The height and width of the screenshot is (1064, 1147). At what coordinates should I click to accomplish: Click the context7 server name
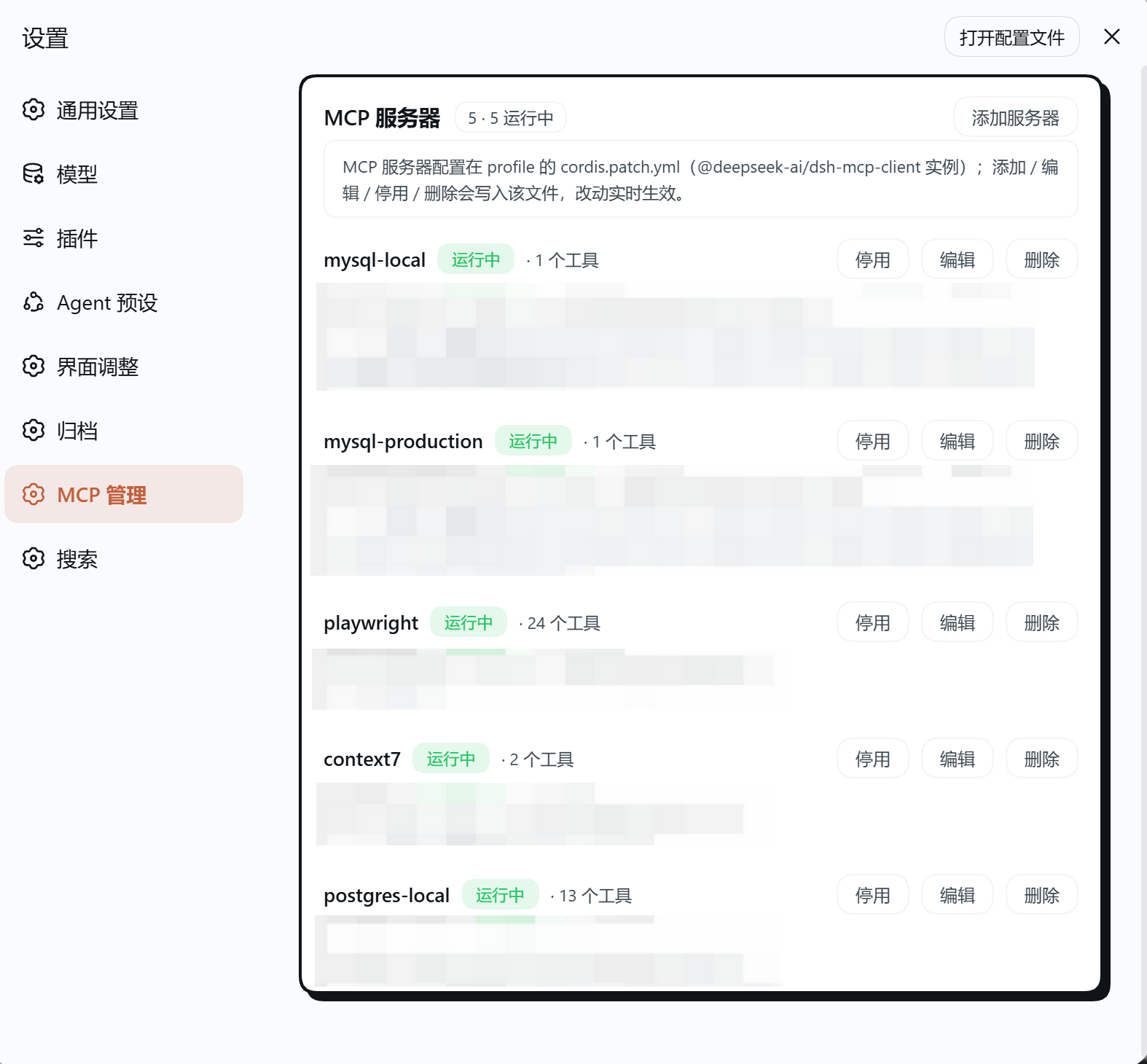pos(362,759)
